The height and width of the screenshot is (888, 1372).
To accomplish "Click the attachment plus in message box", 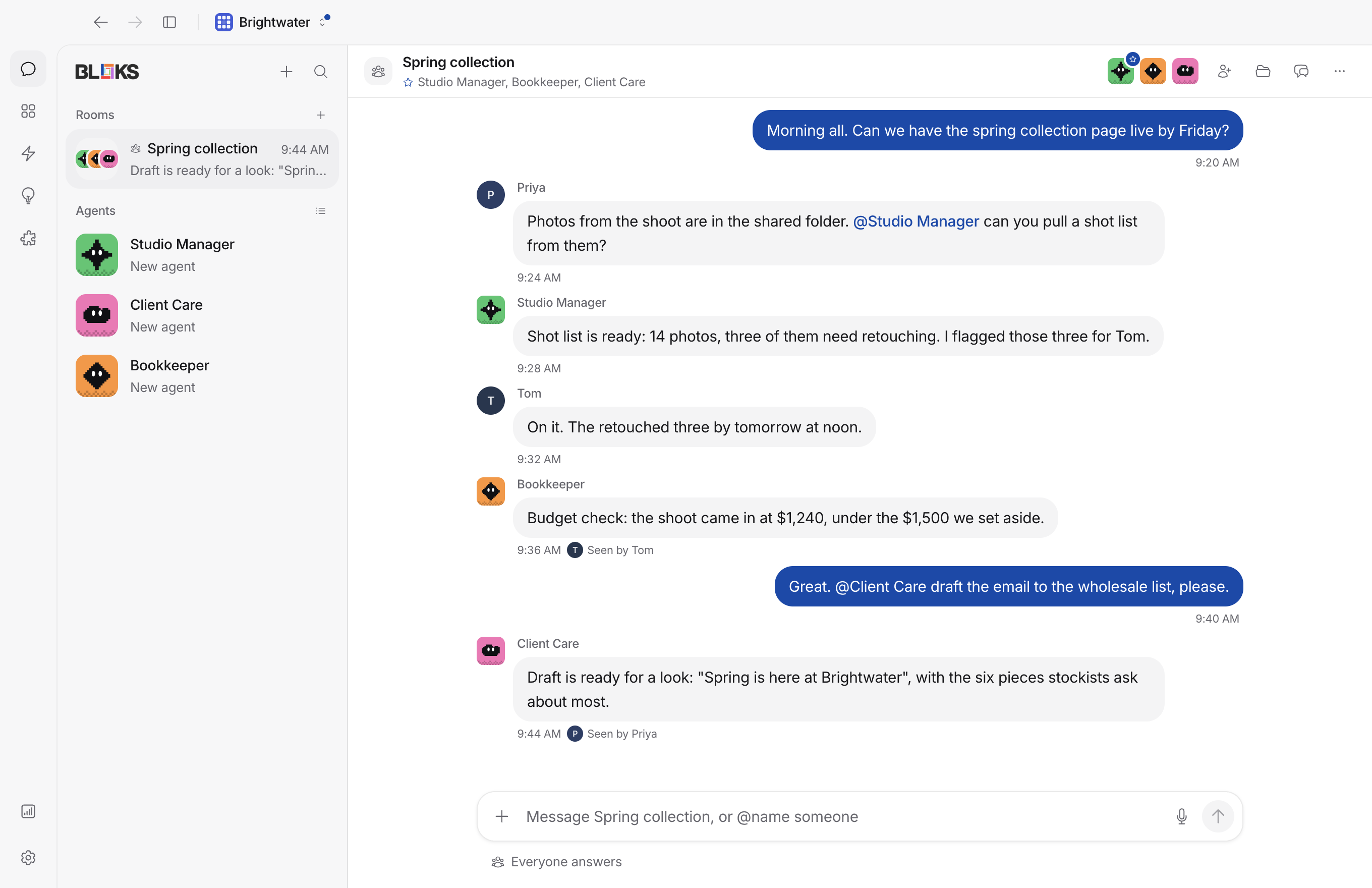I will point(501,816).
